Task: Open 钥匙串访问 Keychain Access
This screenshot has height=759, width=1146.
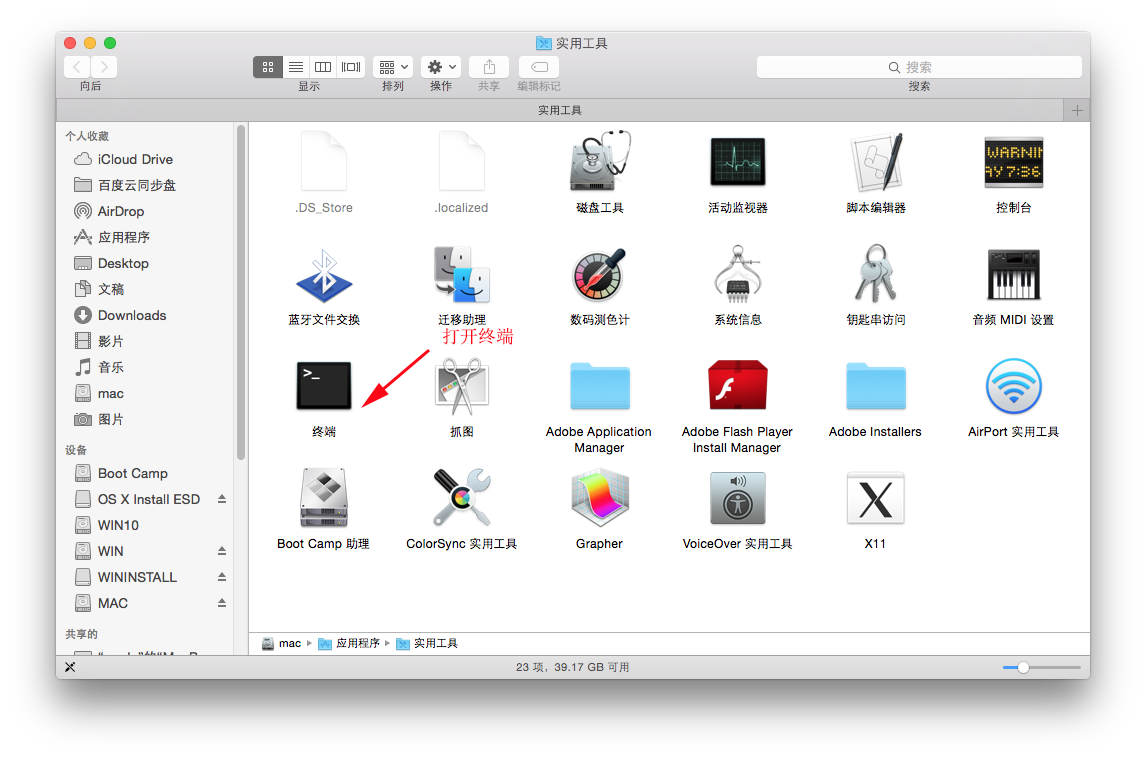Action: (x=876, y=275)
